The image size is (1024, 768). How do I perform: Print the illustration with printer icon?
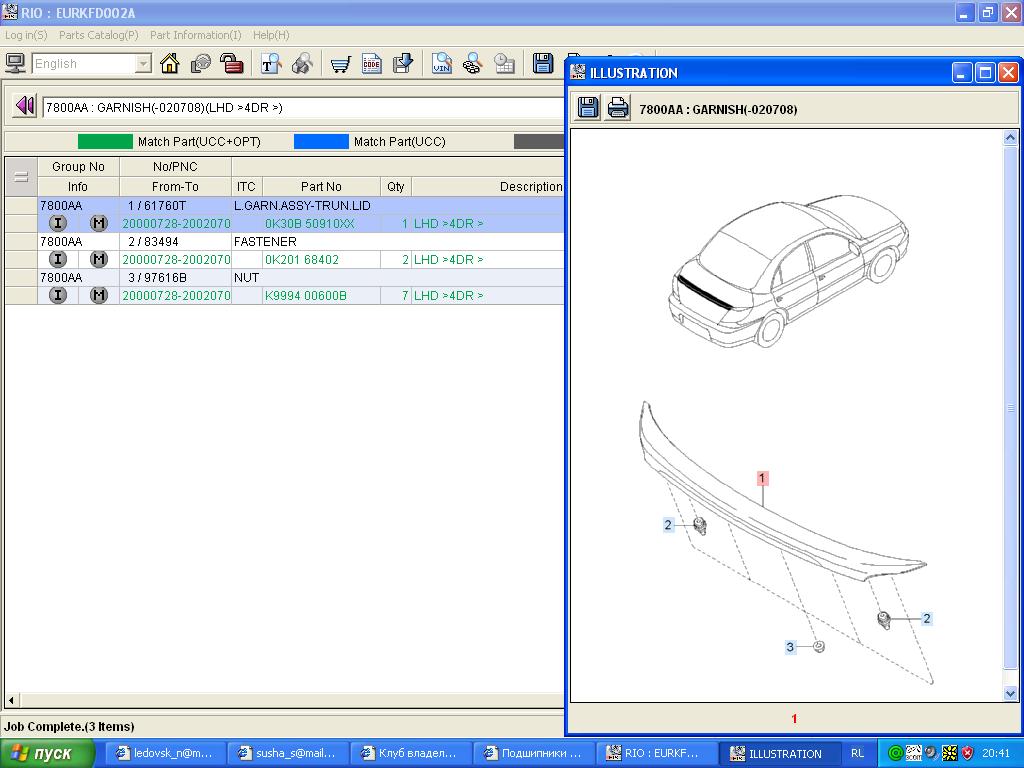(x=618, y=108)
